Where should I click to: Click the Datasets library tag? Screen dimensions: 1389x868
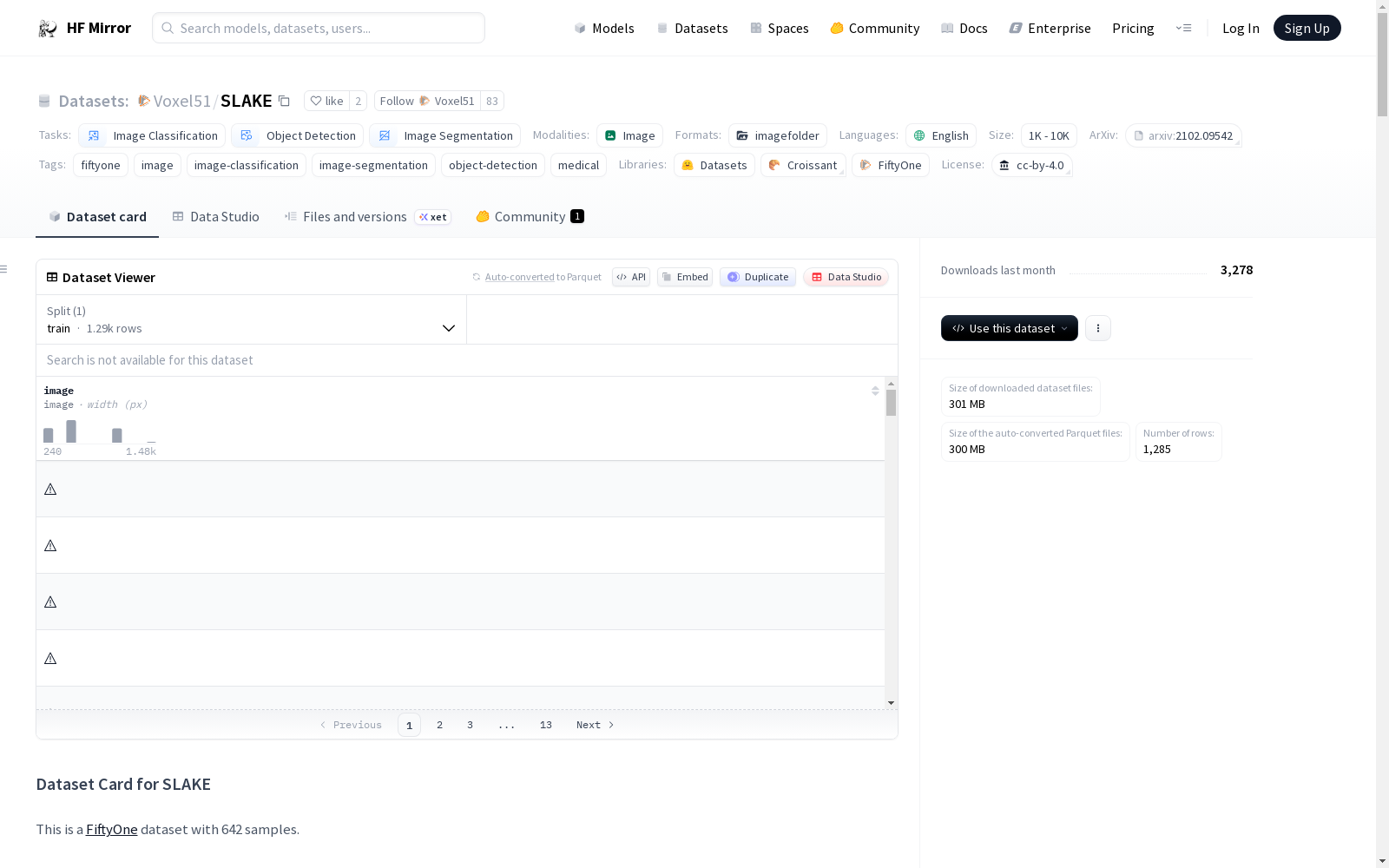[714, 165]
